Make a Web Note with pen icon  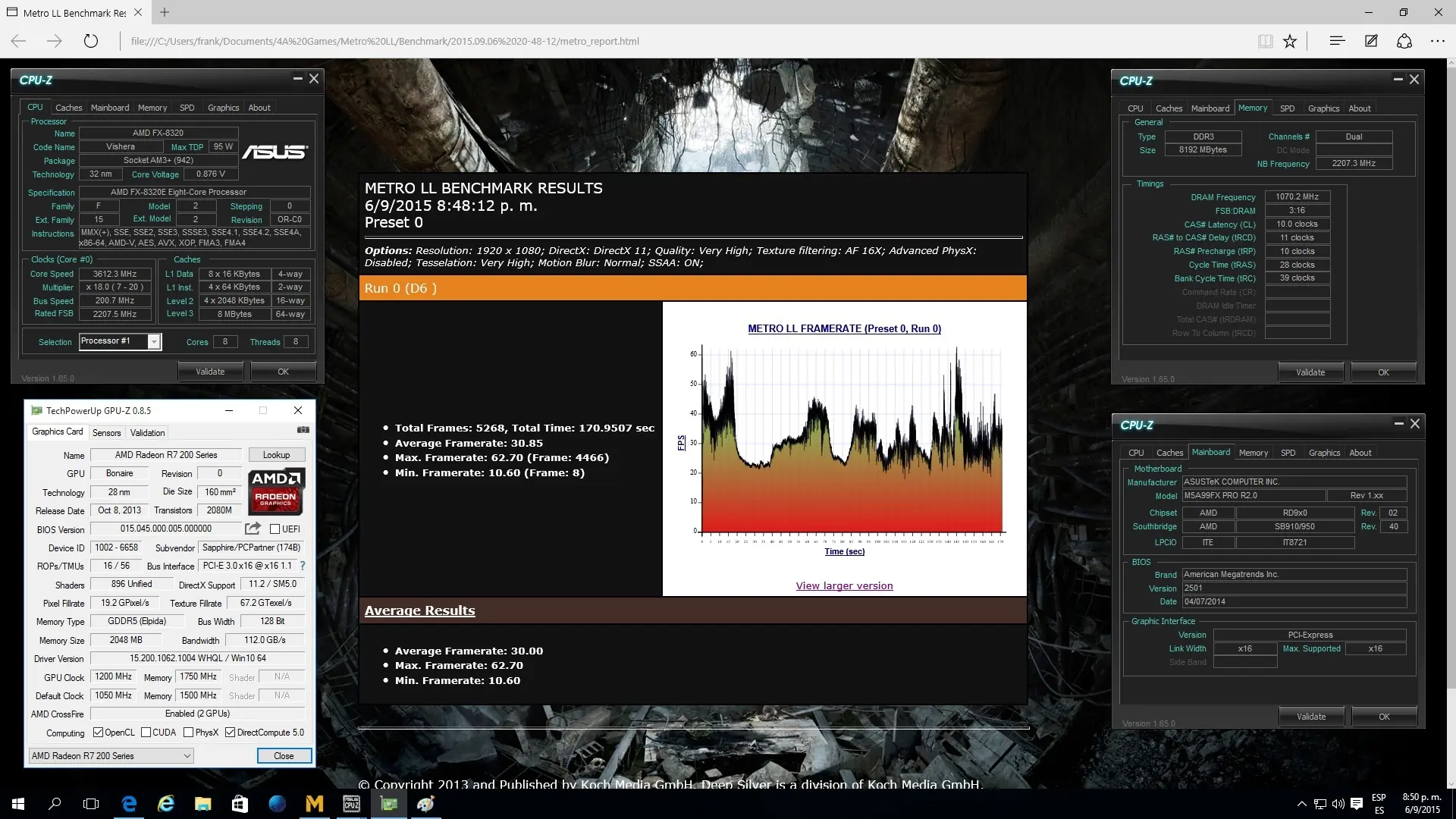pyautogui.click(x=1371, y=41)
